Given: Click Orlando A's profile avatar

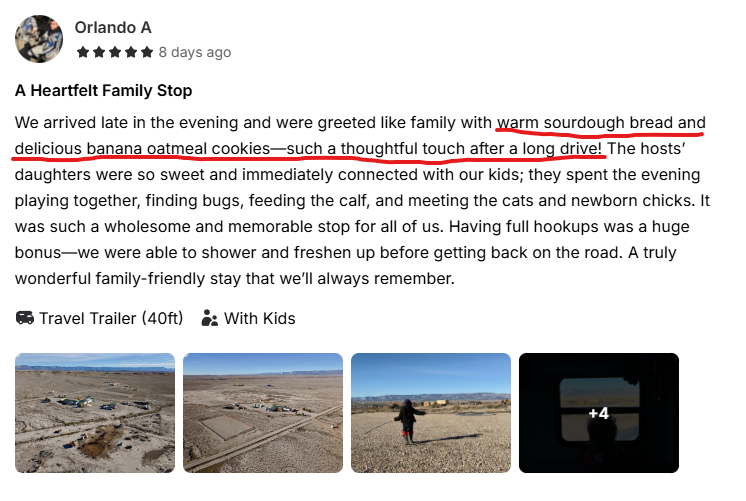Looking at the screenshot, I should pyautogui.click(x=39, y=39).
